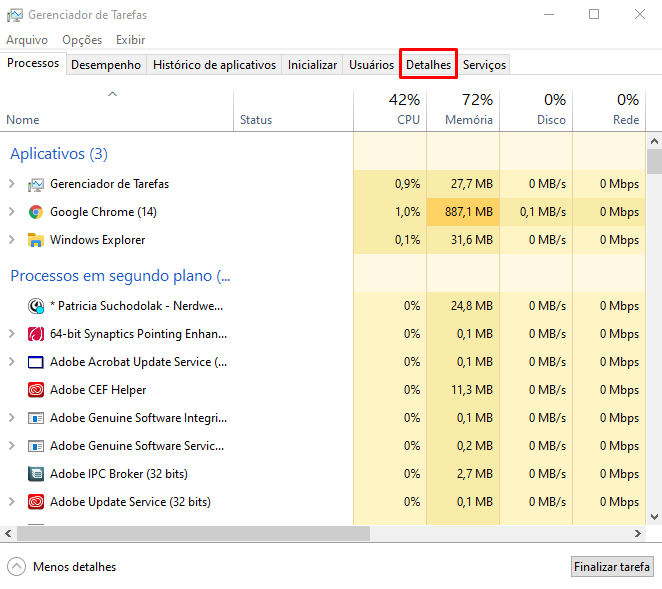Click the vertical scrollbar thumb
Screen dimensions: 662x589
pyautogui.click(x=654, y=162)
